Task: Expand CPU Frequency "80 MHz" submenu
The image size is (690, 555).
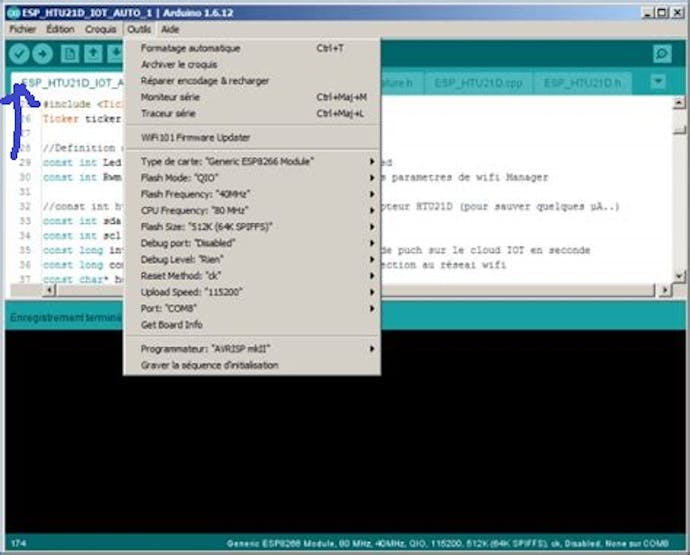Action: [252, 210]
